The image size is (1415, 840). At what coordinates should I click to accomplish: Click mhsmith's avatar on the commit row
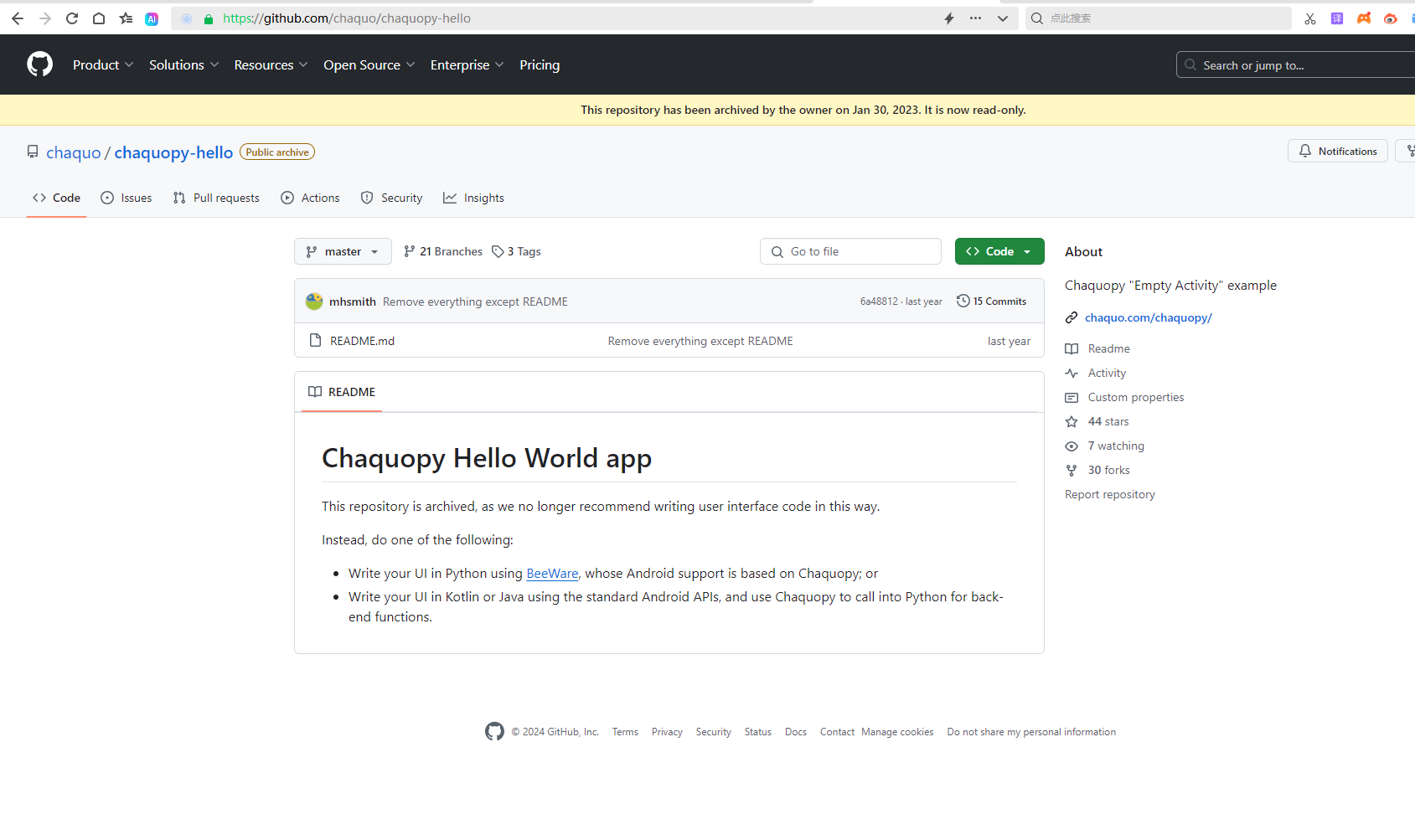313,301
